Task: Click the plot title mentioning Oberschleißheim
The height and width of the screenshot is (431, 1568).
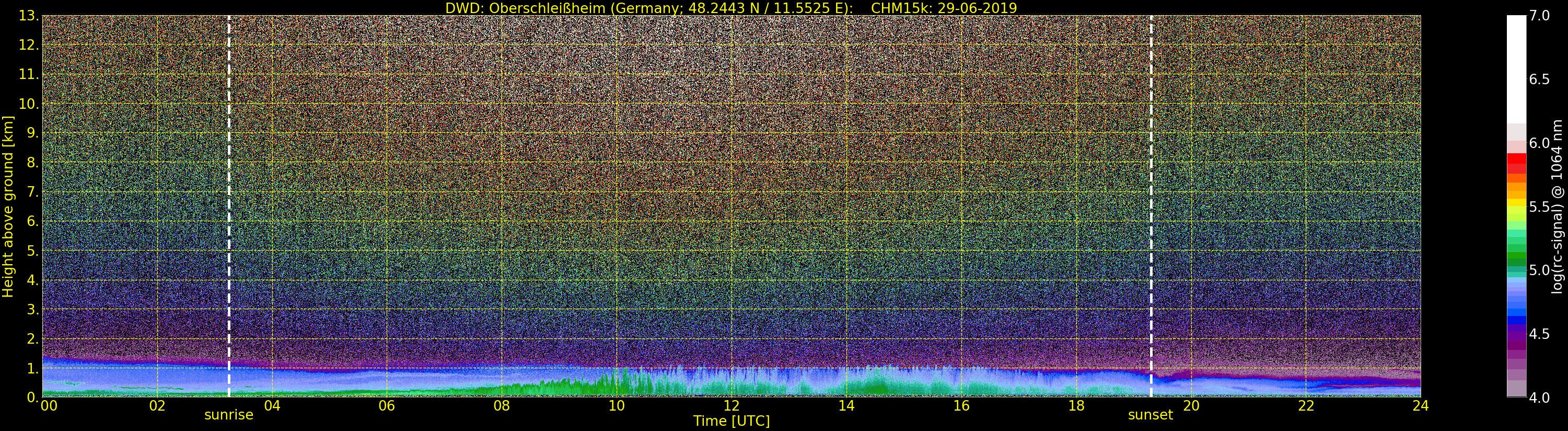Action: click(731, 8)
